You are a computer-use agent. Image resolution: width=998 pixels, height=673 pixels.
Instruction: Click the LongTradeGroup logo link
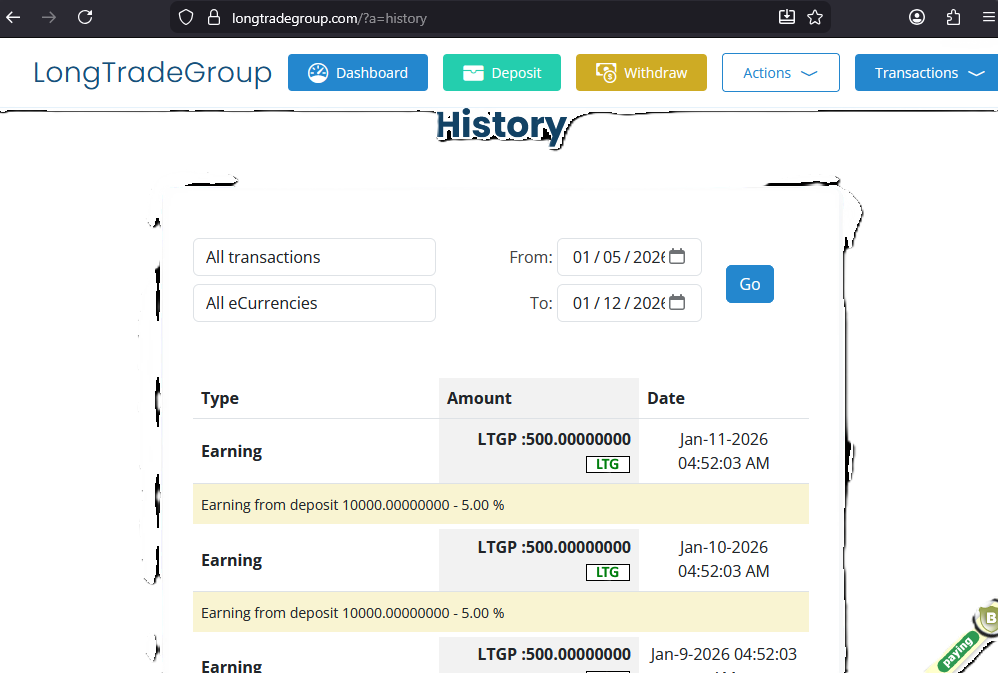coord(152,73)
